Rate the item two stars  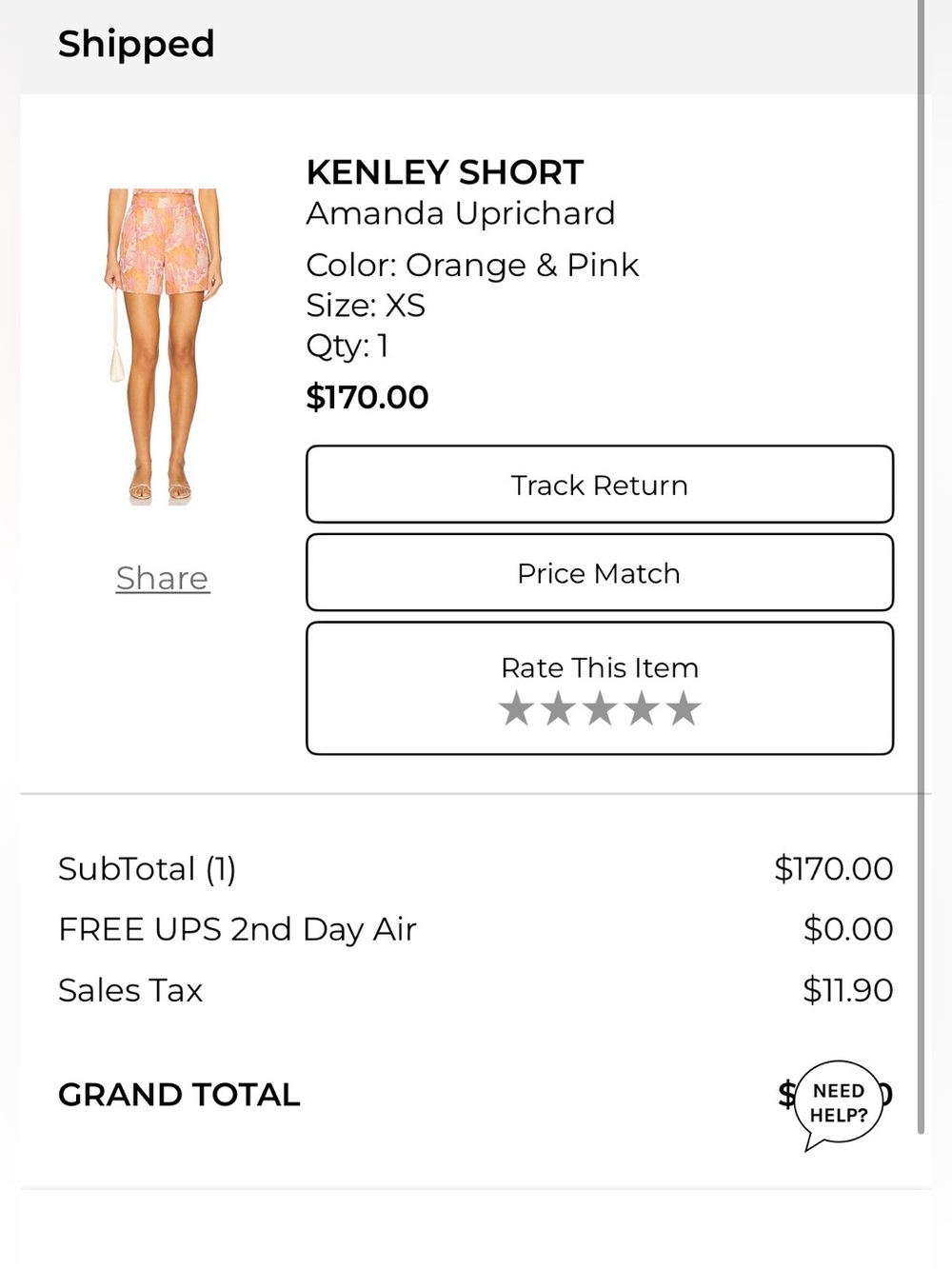pos(559,709)
